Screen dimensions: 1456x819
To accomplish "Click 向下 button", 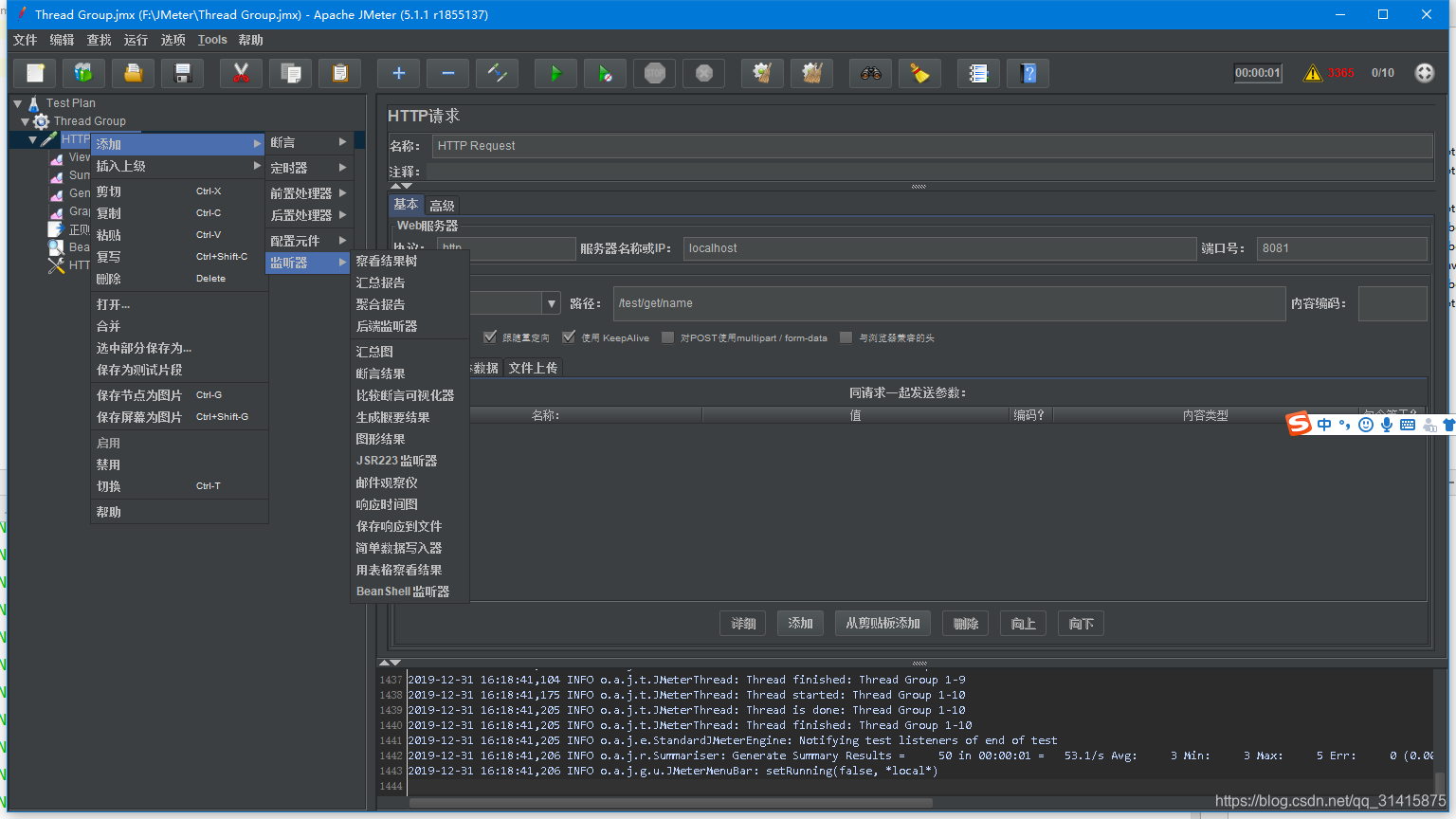I will (1081, 624).
